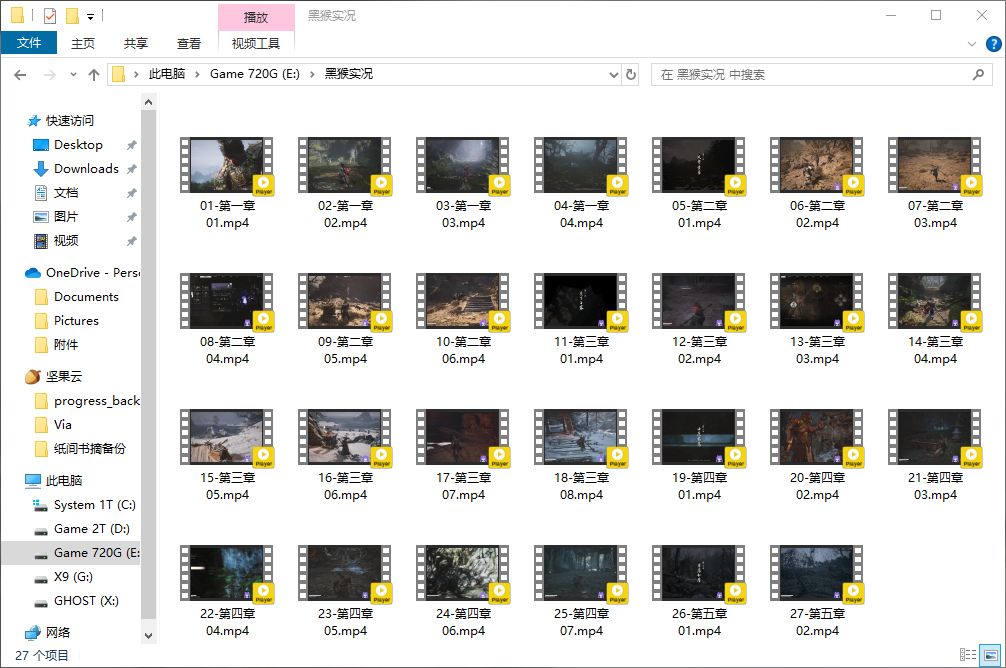Open System 1T (C:) drive
This screenshot has width=1006, height=668.
tap(94, 505)
